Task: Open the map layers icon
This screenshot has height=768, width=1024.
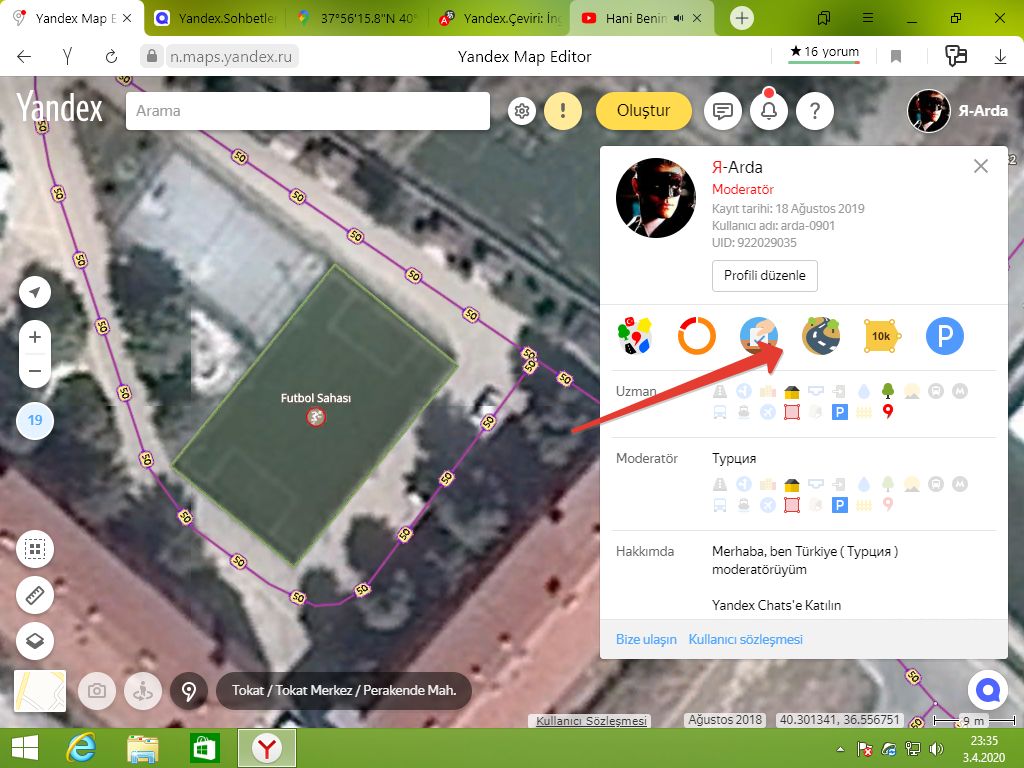Action: click(x=35, y=641)
